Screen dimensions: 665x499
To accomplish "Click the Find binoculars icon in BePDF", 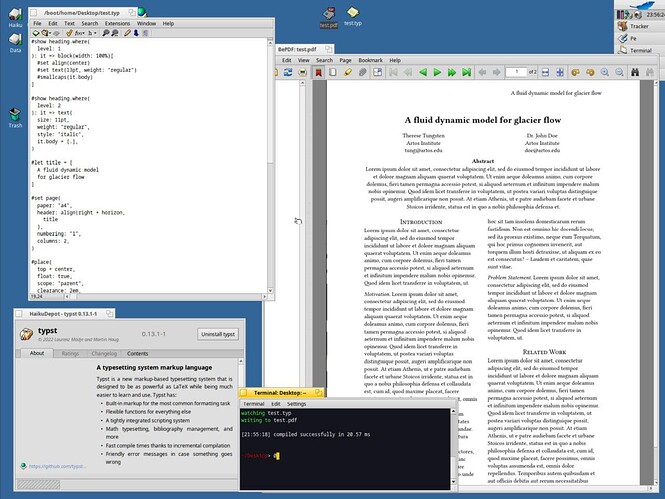I will (635, 72).
